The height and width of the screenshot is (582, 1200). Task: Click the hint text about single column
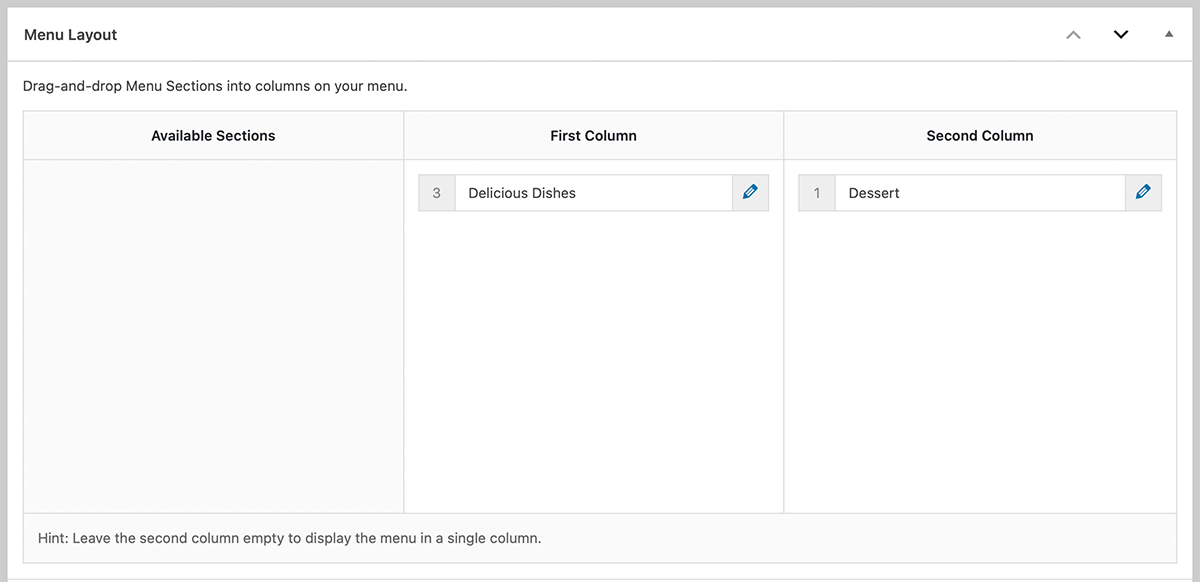click(289, 538)
